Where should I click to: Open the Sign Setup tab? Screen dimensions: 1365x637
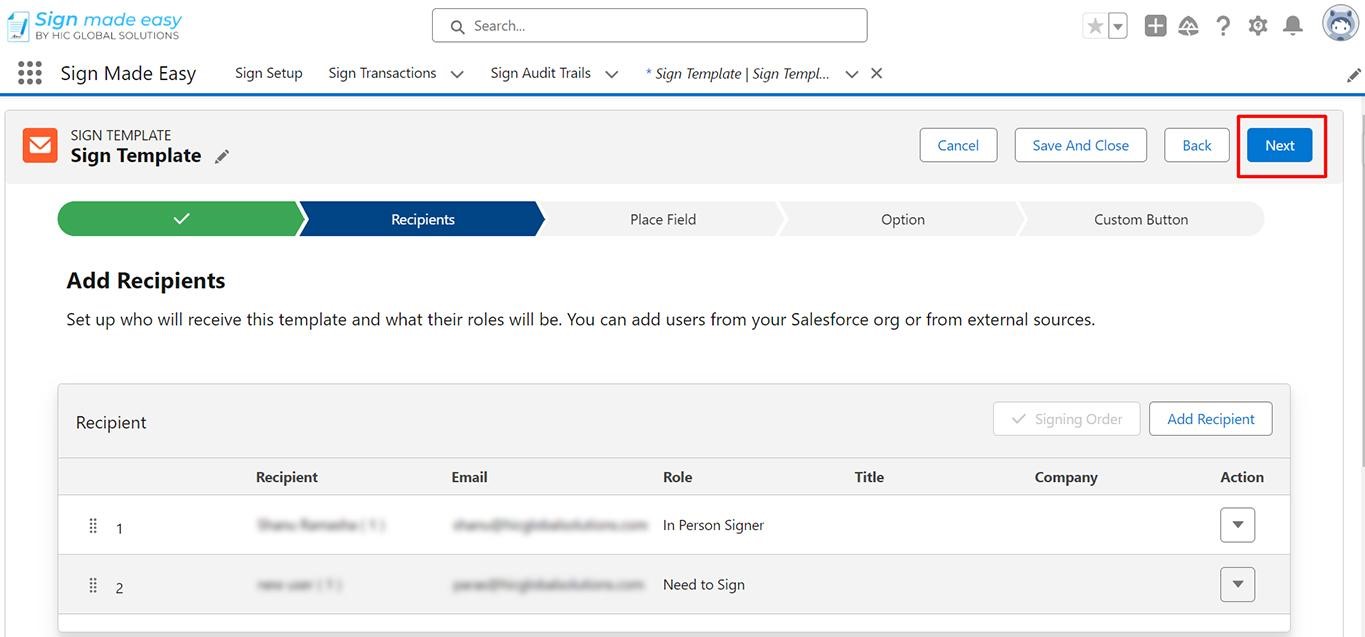268,73
